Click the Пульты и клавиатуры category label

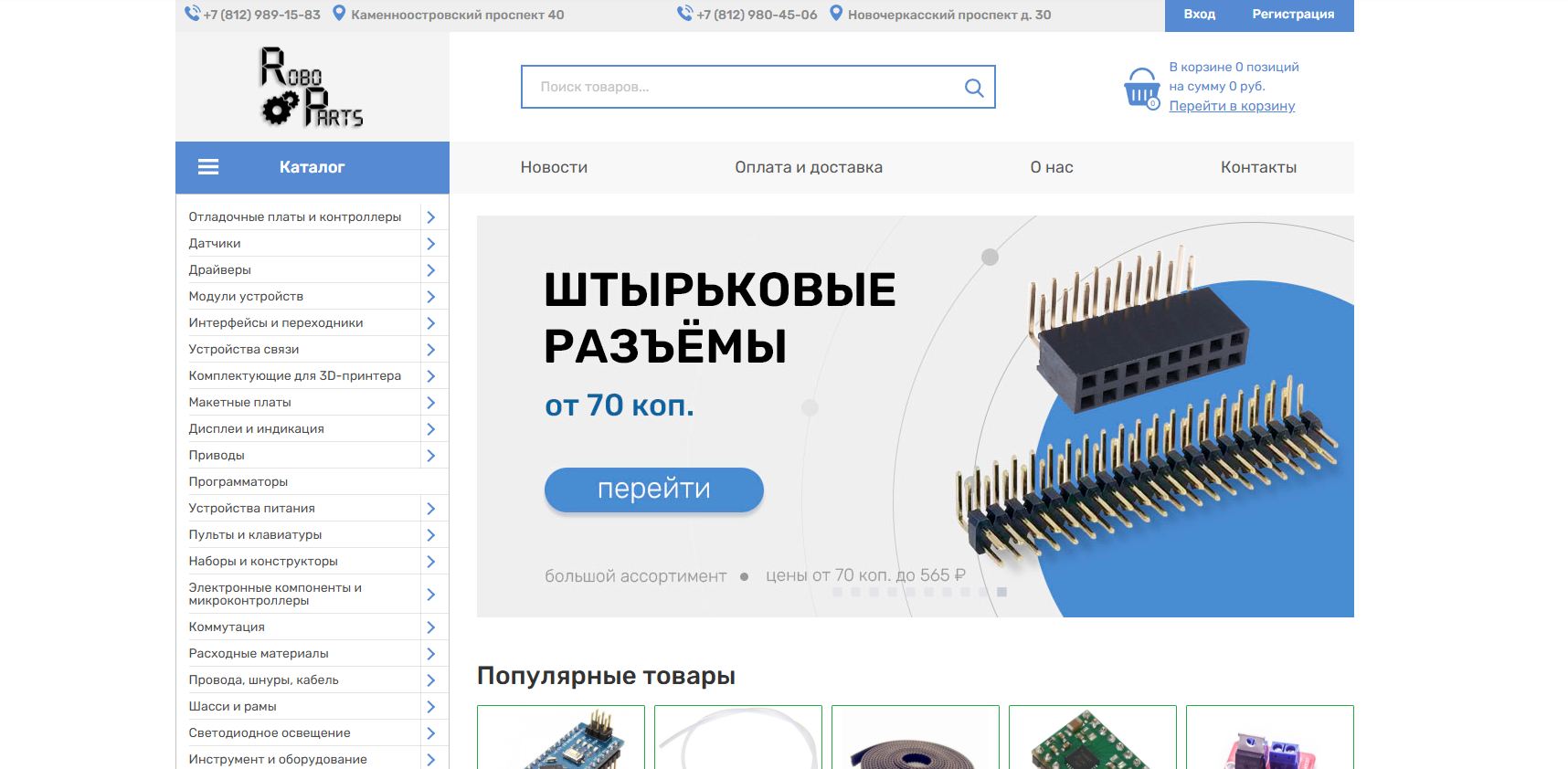point(255,535)
